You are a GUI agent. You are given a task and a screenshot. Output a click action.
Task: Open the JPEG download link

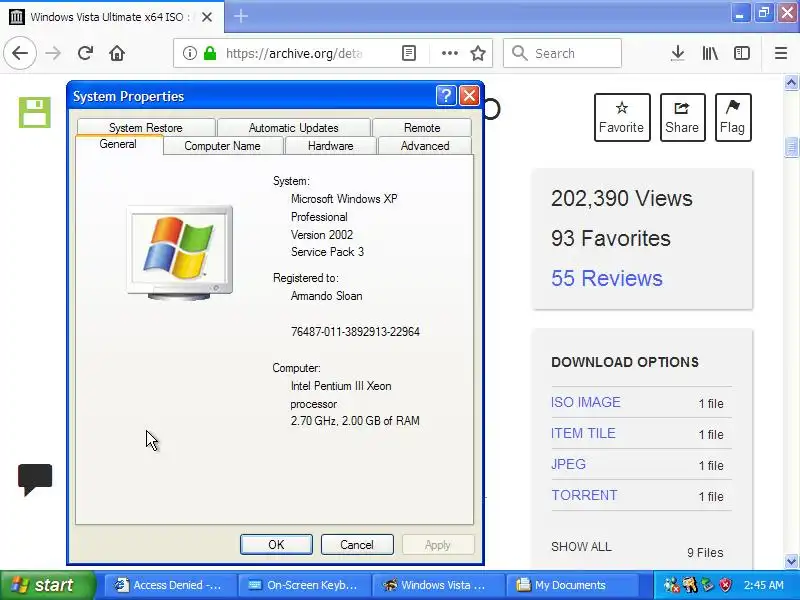click(x=568, y=464)
